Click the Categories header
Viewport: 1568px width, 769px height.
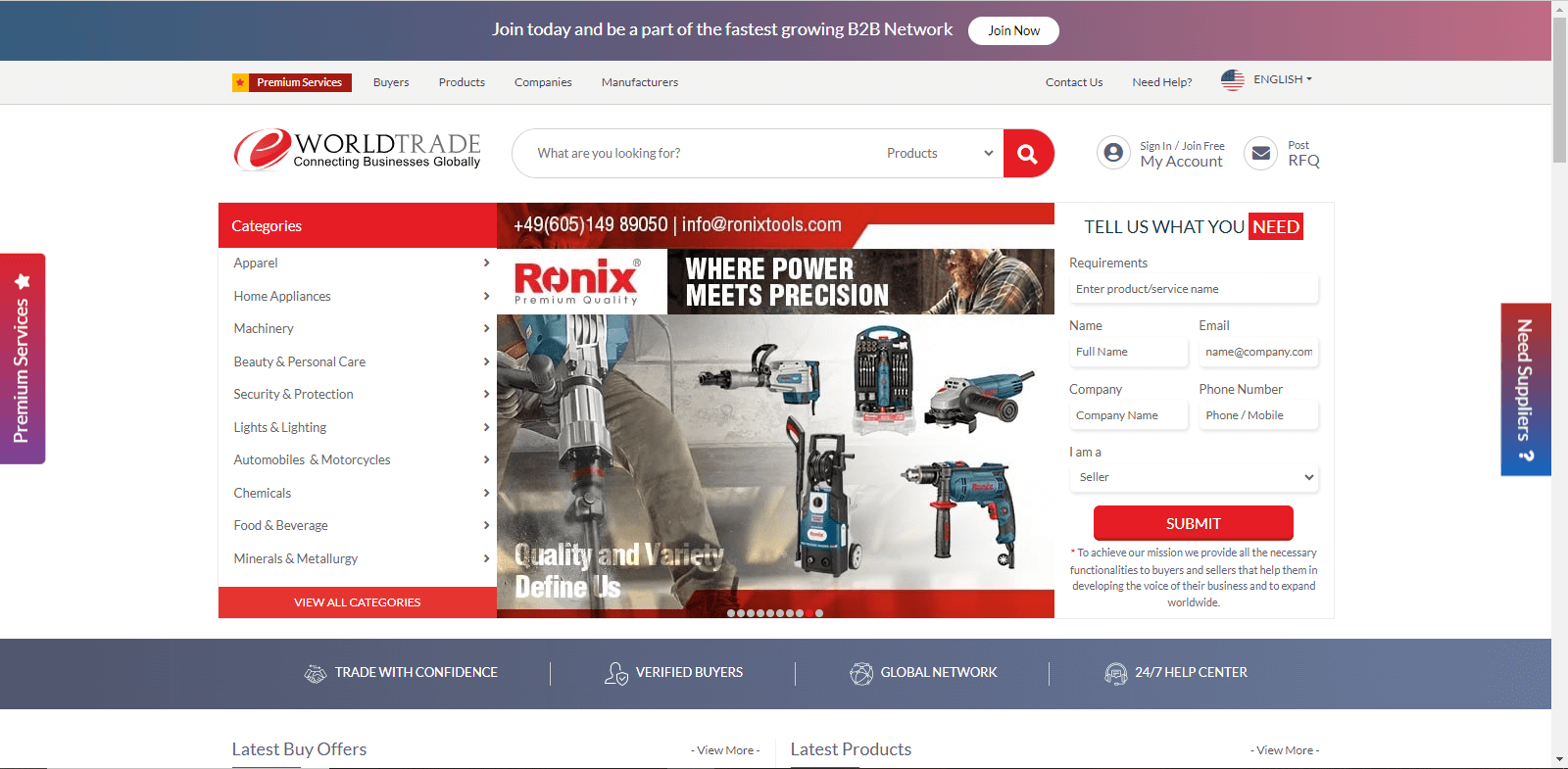click(x=358, y=225)
